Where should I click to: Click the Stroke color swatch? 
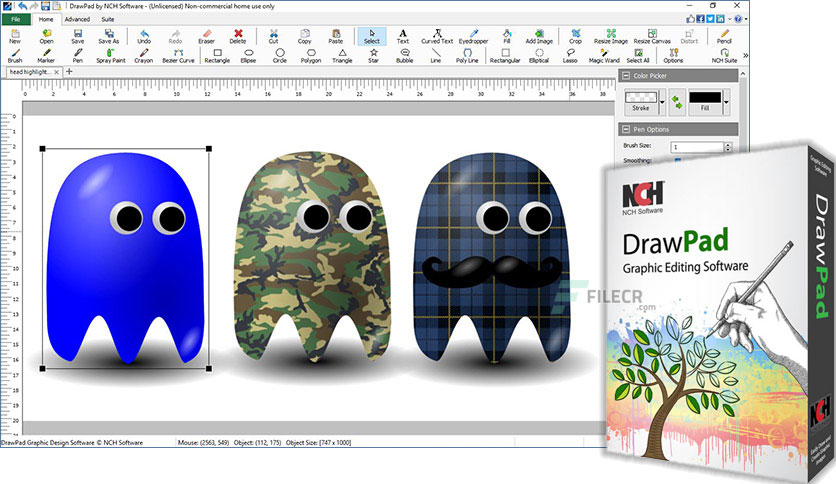point(641,98)
